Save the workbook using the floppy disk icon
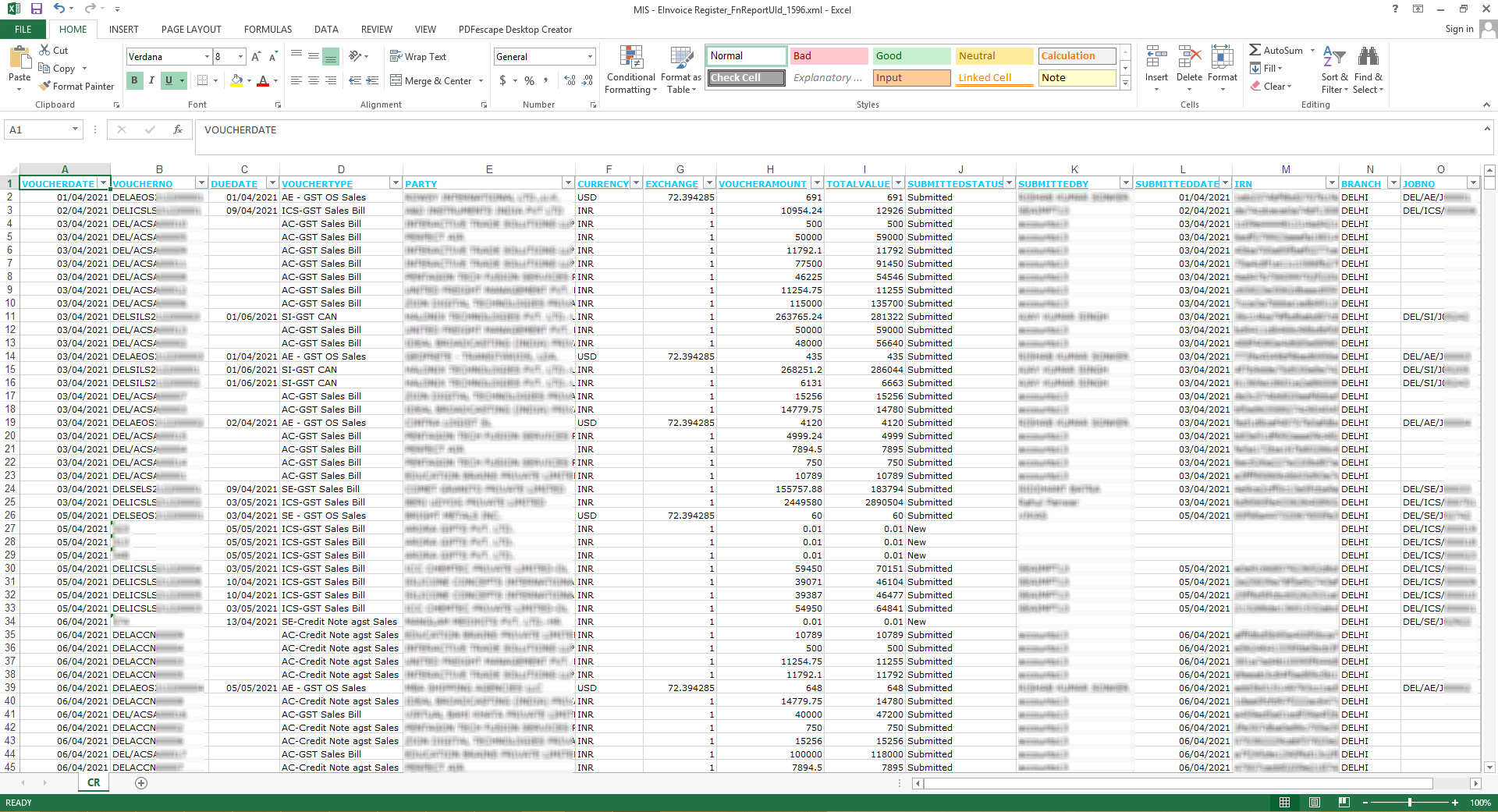The width and height of the screenshot is (1498, 812). [36, 9]
